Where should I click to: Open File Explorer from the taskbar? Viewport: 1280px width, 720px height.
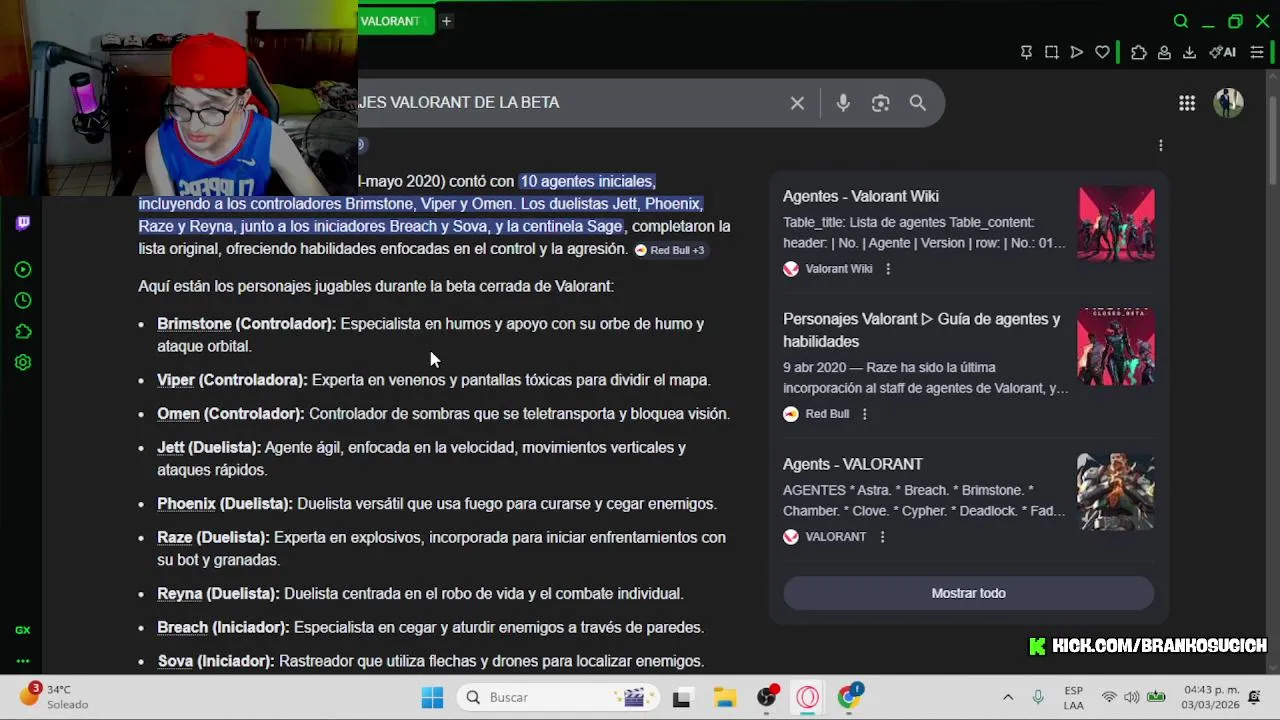(x=724, y=697)
